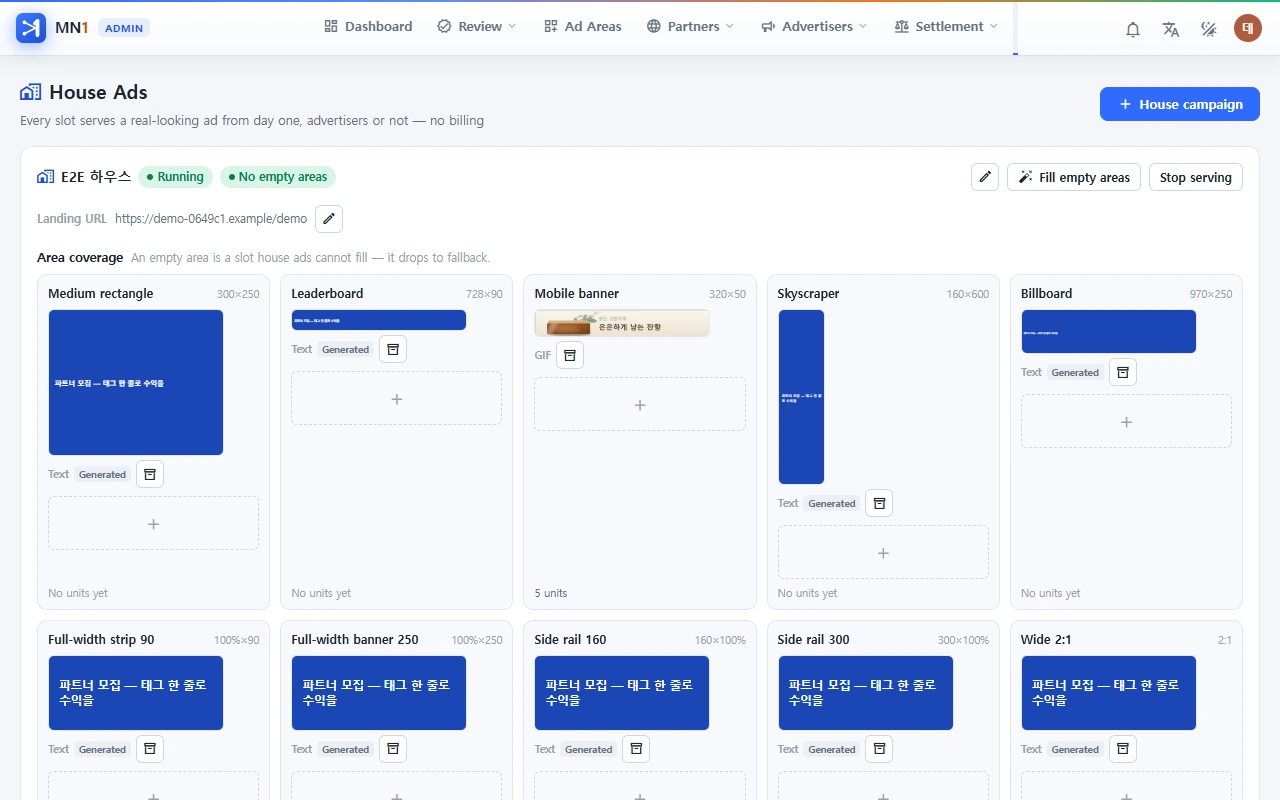Expand the Partners menu dropdown

point(690,27)
